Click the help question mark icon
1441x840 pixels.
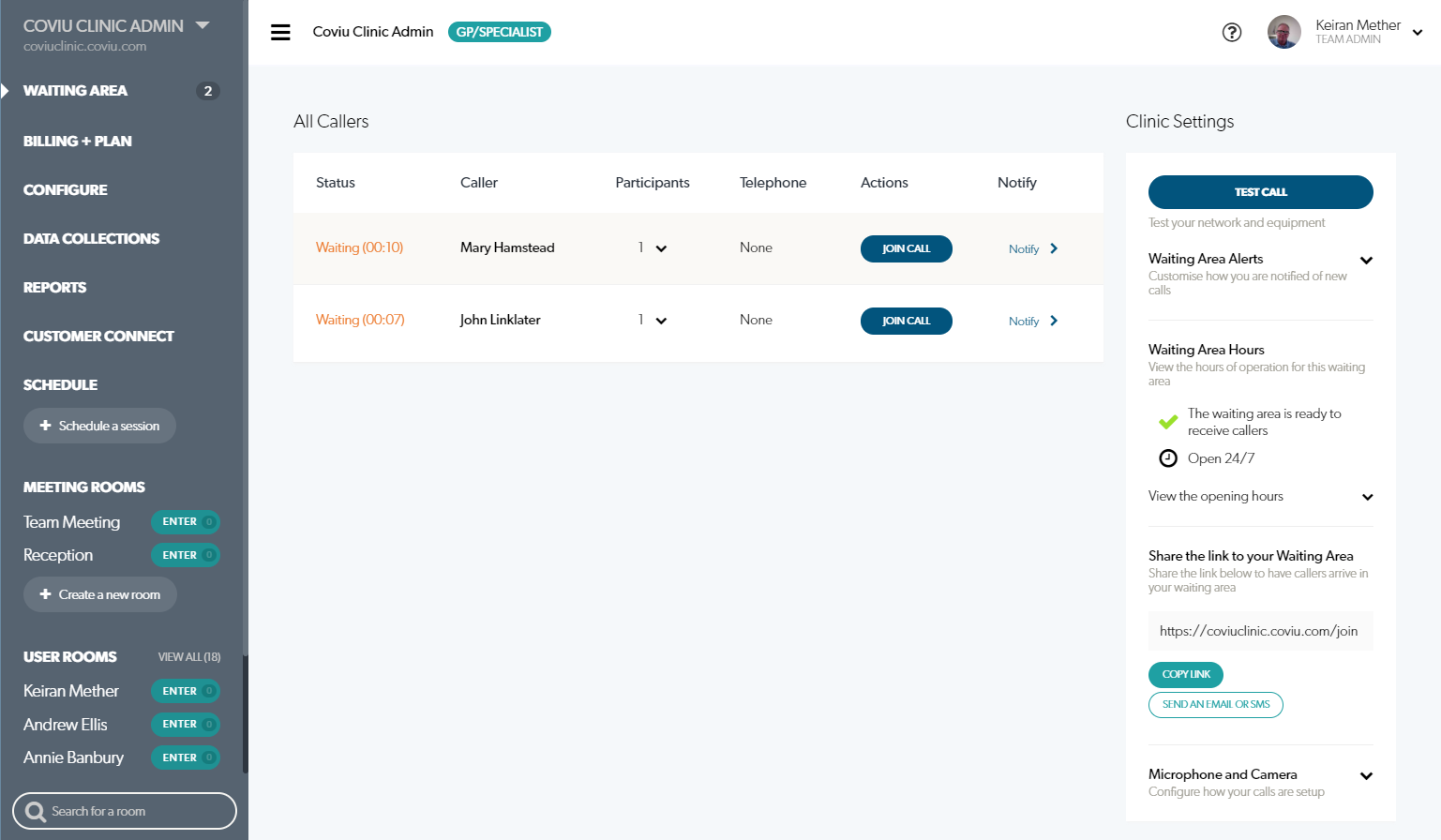1232,32
